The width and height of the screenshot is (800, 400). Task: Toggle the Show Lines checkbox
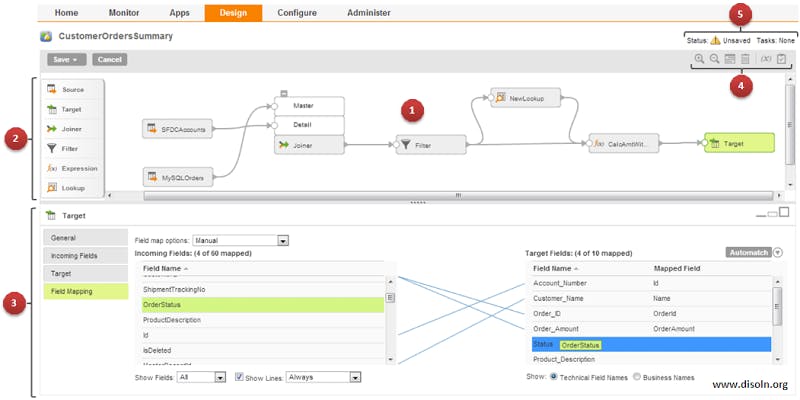(239, 377)
